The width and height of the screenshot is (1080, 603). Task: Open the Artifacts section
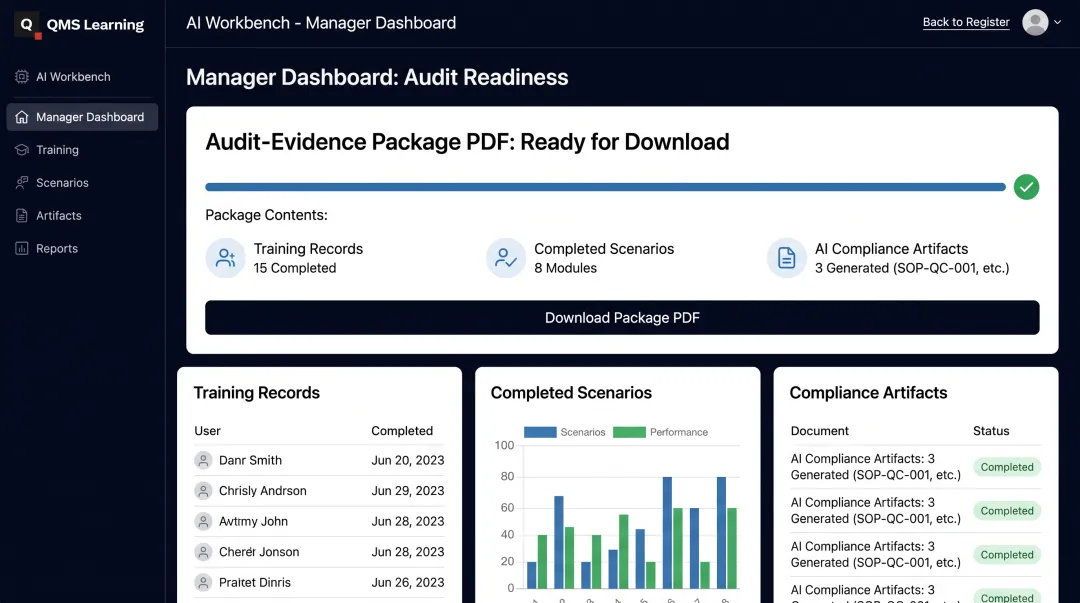pyautogui.click(x=82, y=216)
